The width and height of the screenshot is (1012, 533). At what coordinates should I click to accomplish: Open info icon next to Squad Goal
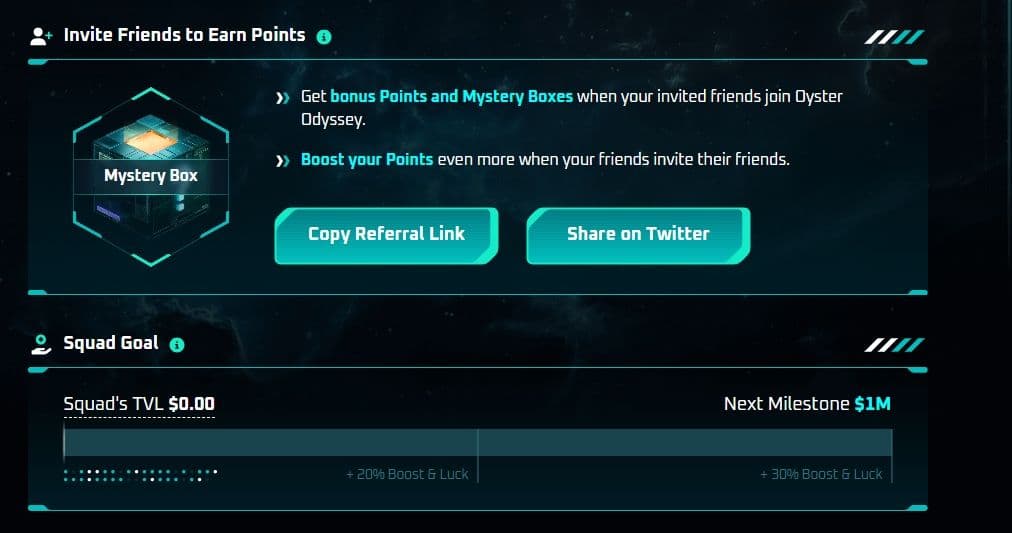(x=177, y=345)
